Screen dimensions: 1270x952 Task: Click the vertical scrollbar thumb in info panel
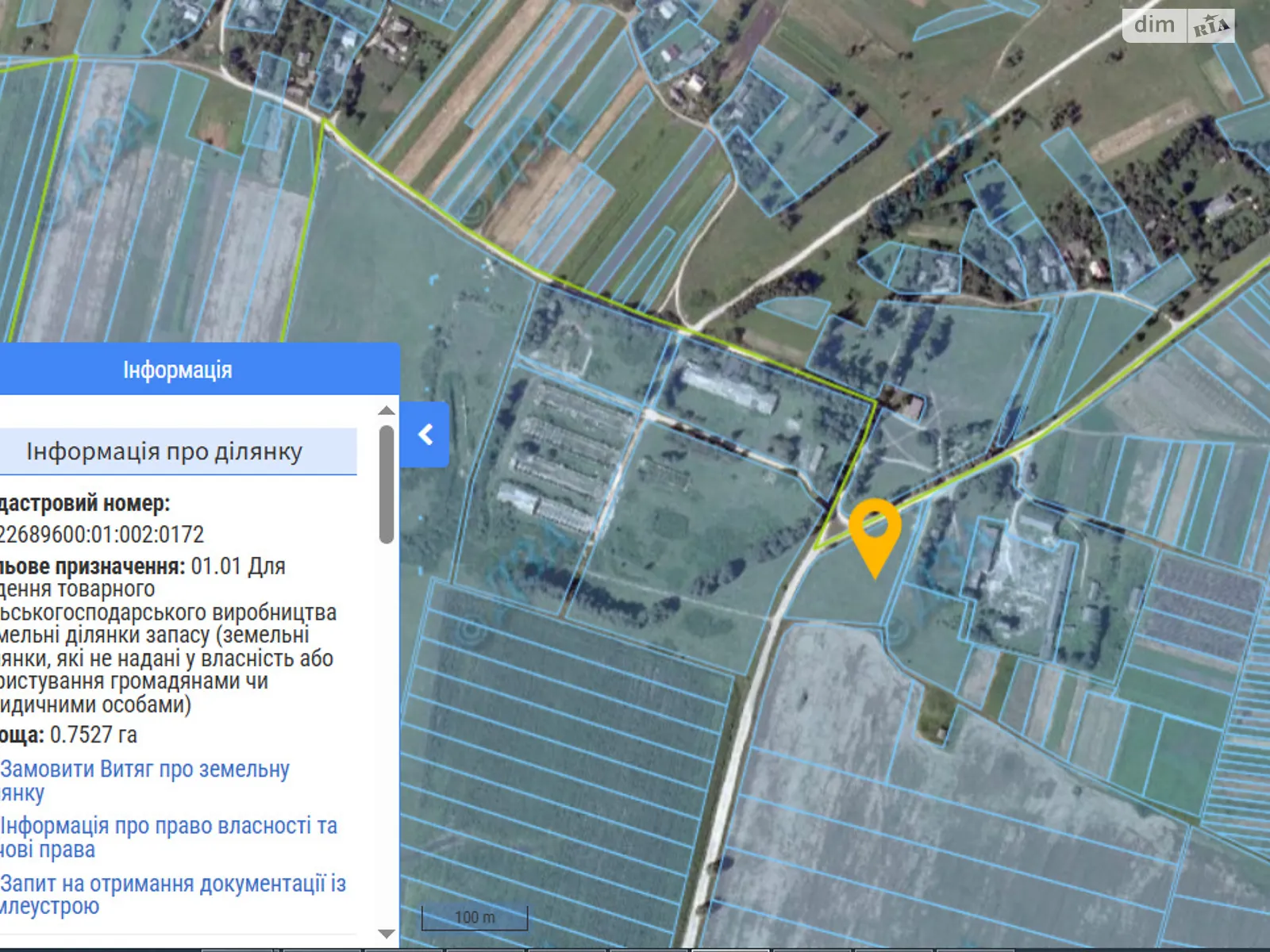click(x=387, y=484)
